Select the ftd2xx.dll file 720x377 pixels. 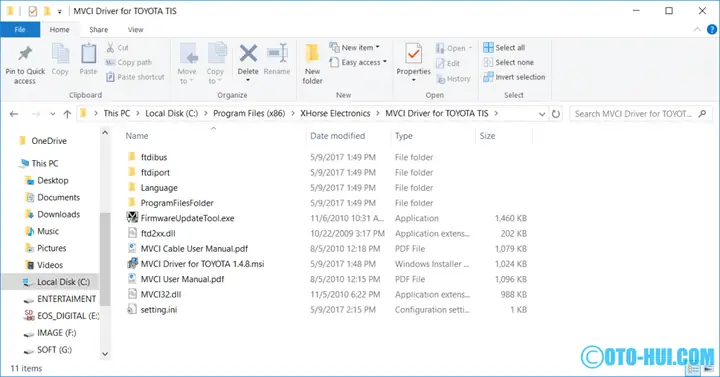(x=158, y=233)
